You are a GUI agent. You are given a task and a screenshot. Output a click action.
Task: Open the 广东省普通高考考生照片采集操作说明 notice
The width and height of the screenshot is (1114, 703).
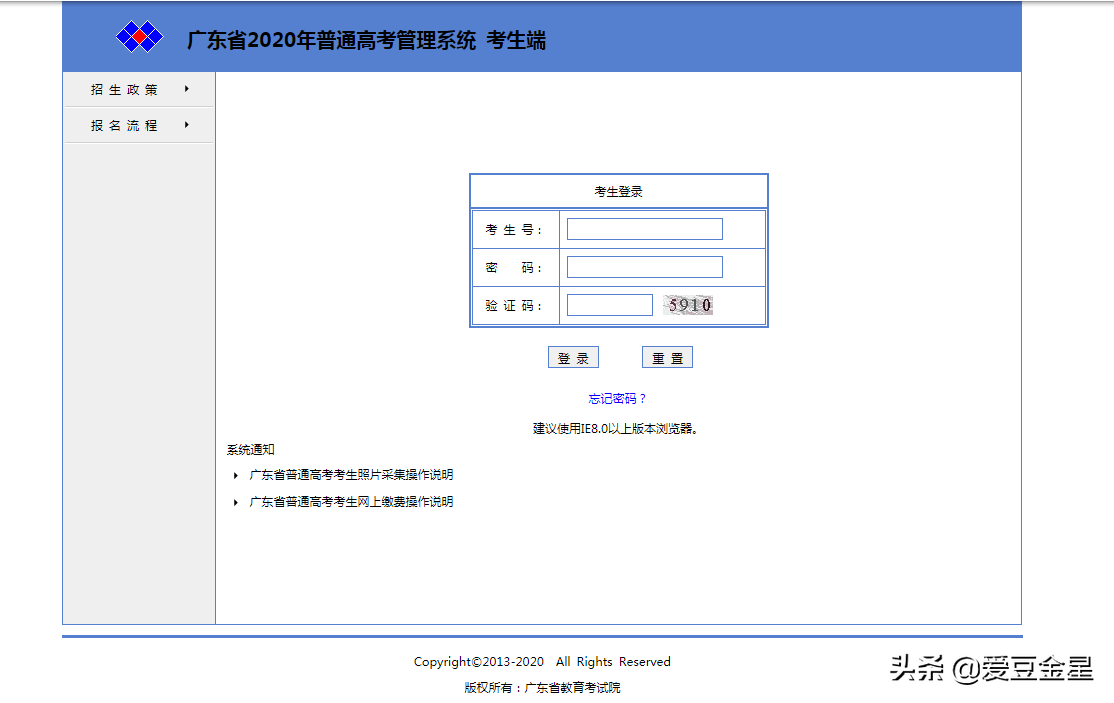pos(350,474)
